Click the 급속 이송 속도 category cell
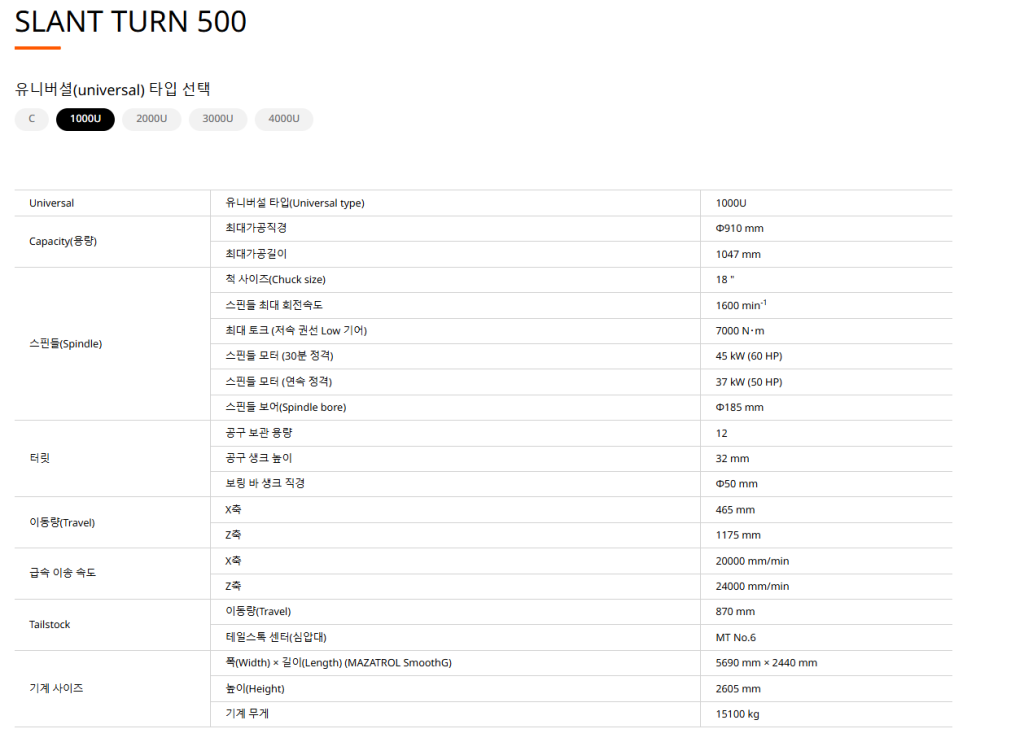This screenshot has height=742, width=1024. tap(62, 574)
